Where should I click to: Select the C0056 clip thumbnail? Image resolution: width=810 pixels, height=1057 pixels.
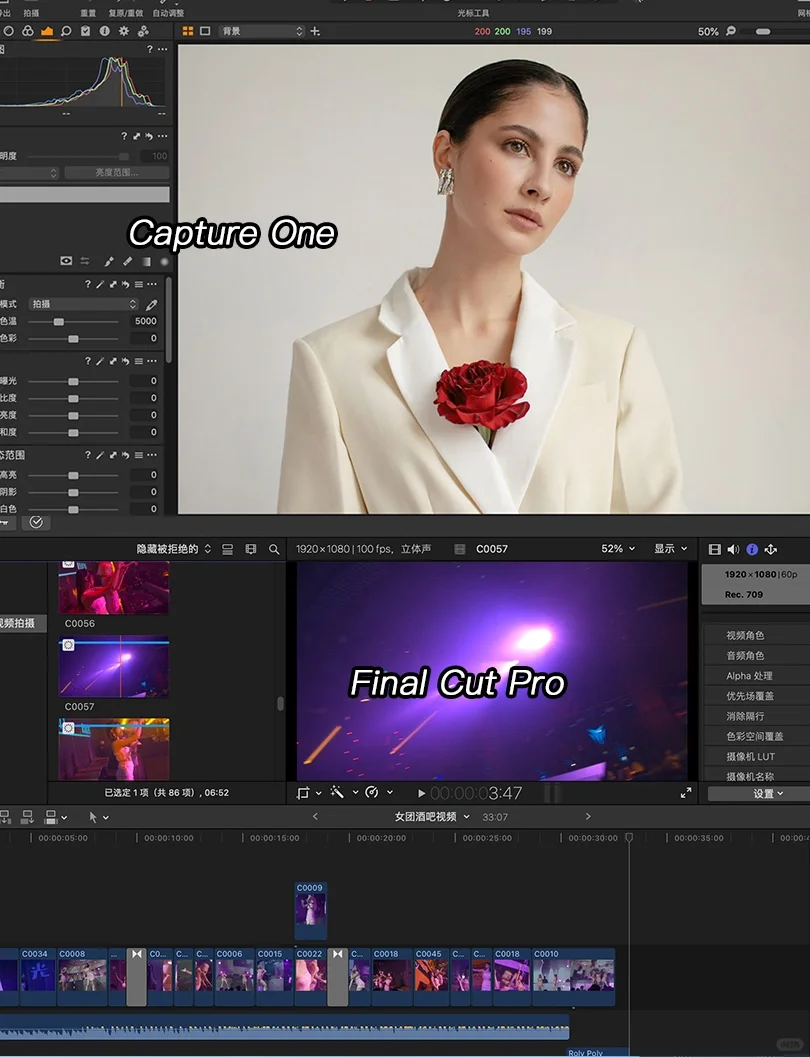tap(114, 587)
